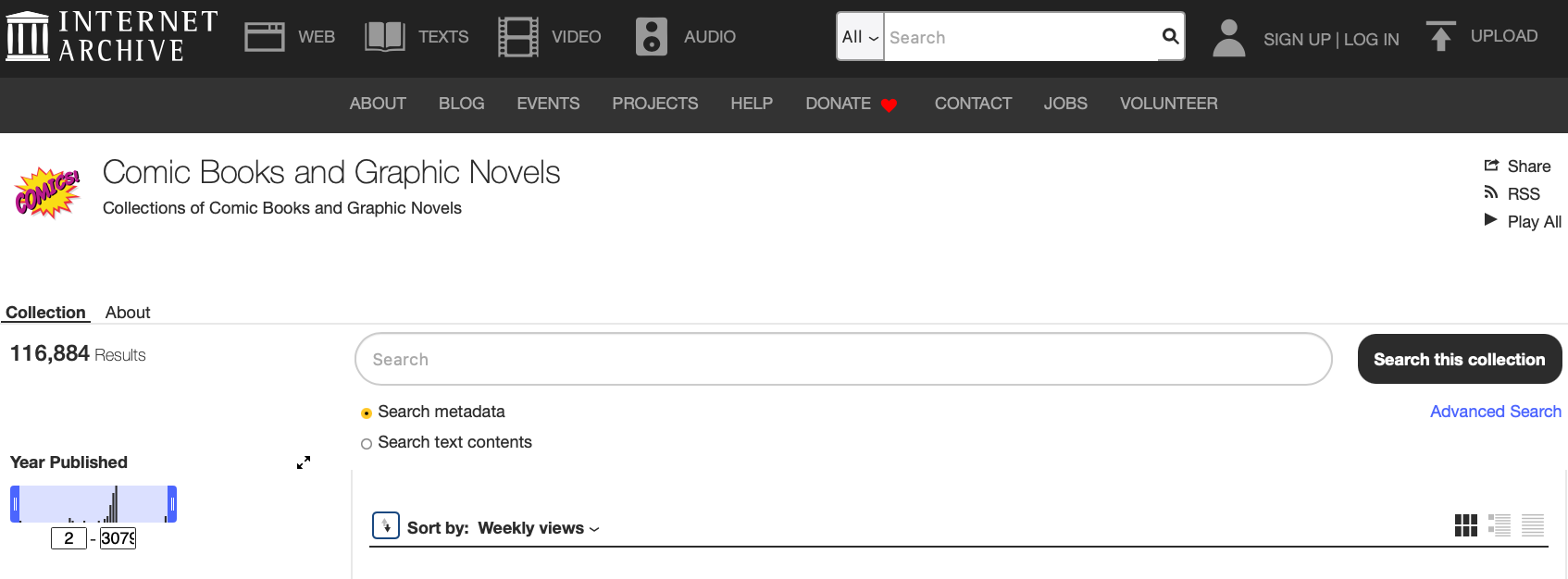Grab the right year range slider handle
This screenshot has width=1568, height=579.
[x=172, y=504]
